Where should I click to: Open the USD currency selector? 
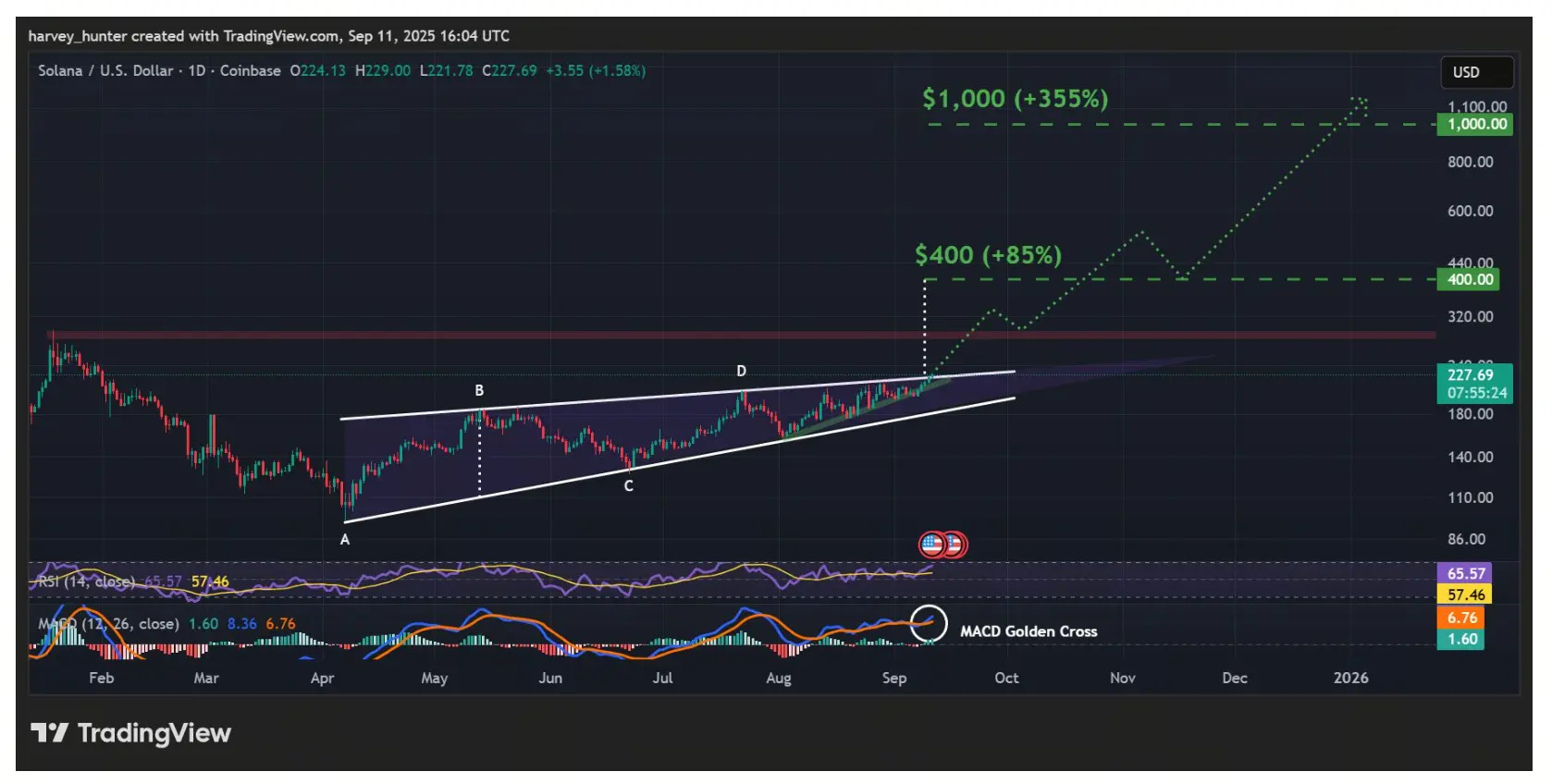[x=1477, y=72]
